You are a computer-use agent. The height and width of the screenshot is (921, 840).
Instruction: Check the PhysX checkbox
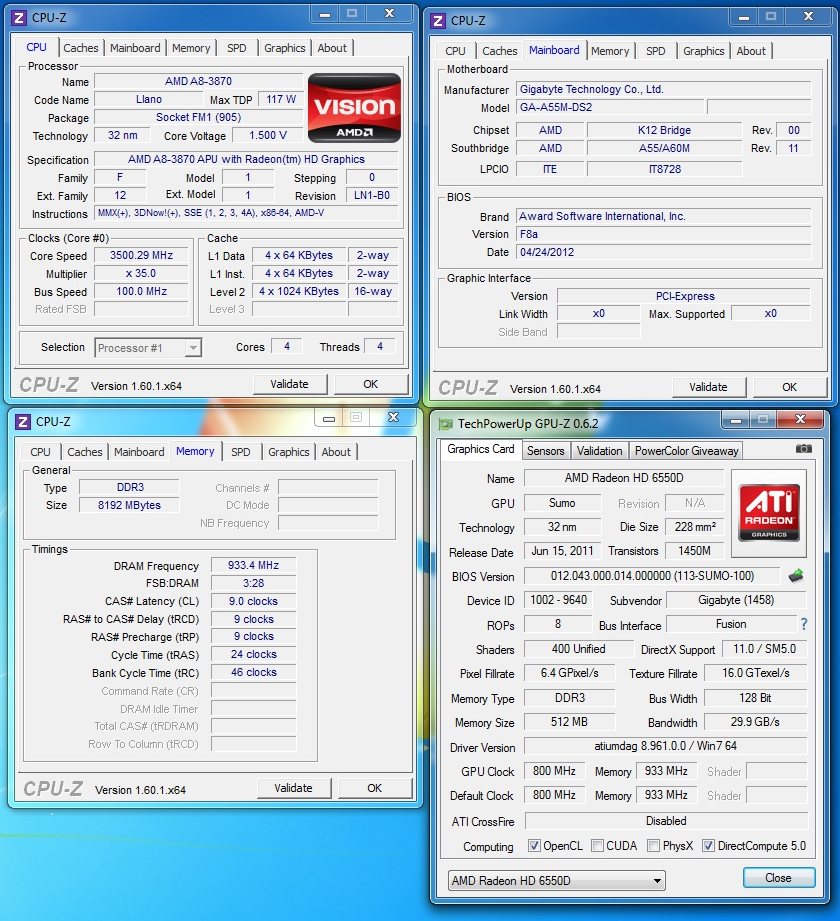coord(653,846)
